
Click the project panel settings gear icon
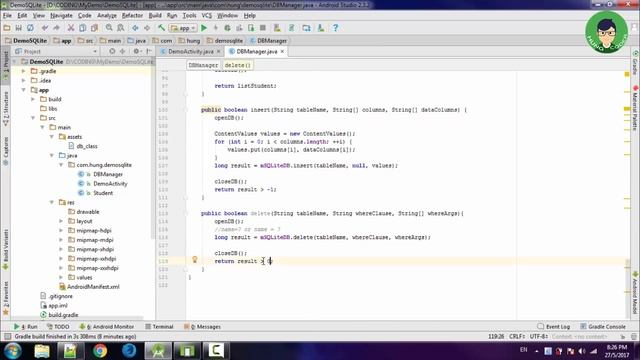coord(136,51)
